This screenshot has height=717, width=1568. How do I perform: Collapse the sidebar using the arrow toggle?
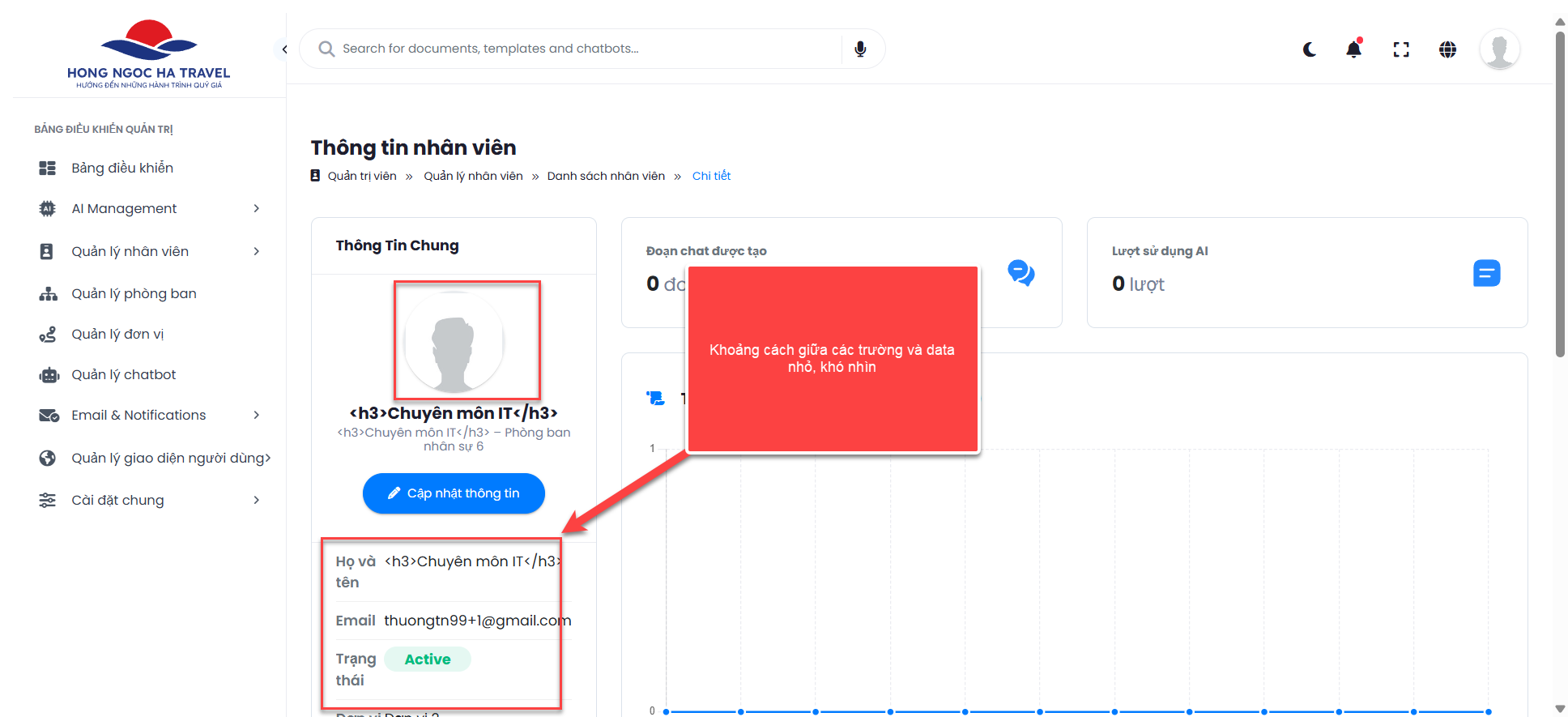(x=283, y=49)
